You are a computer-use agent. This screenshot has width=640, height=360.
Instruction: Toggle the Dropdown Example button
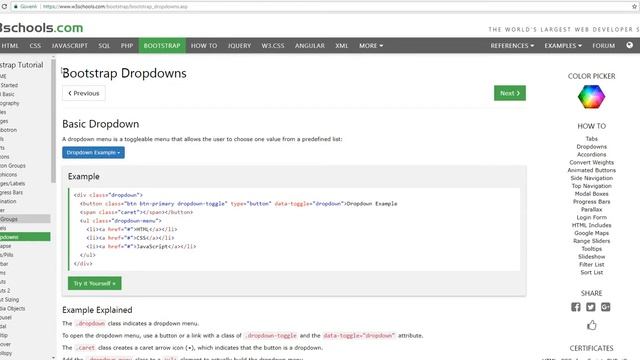pos(93,153)
